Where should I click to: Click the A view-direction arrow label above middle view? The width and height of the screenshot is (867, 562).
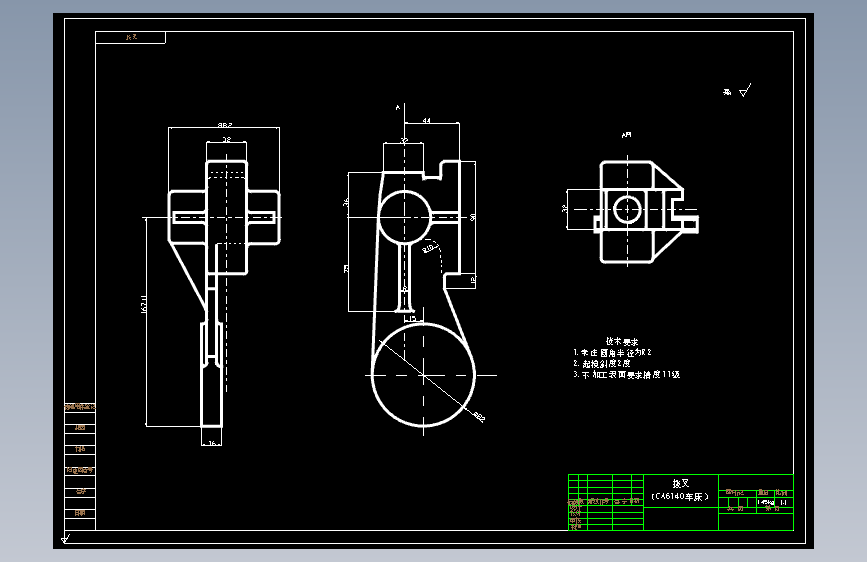click(398, 107)
